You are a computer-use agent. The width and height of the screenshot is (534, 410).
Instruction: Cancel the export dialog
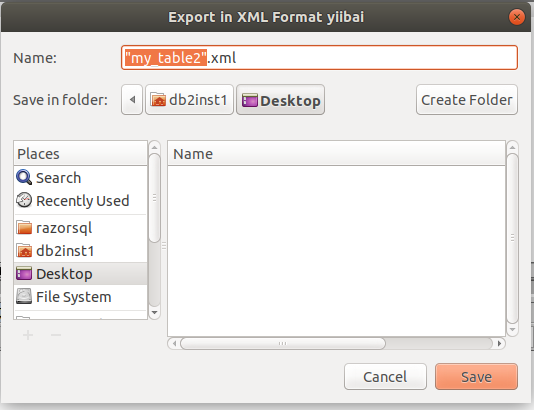click(x=385, y=377)
